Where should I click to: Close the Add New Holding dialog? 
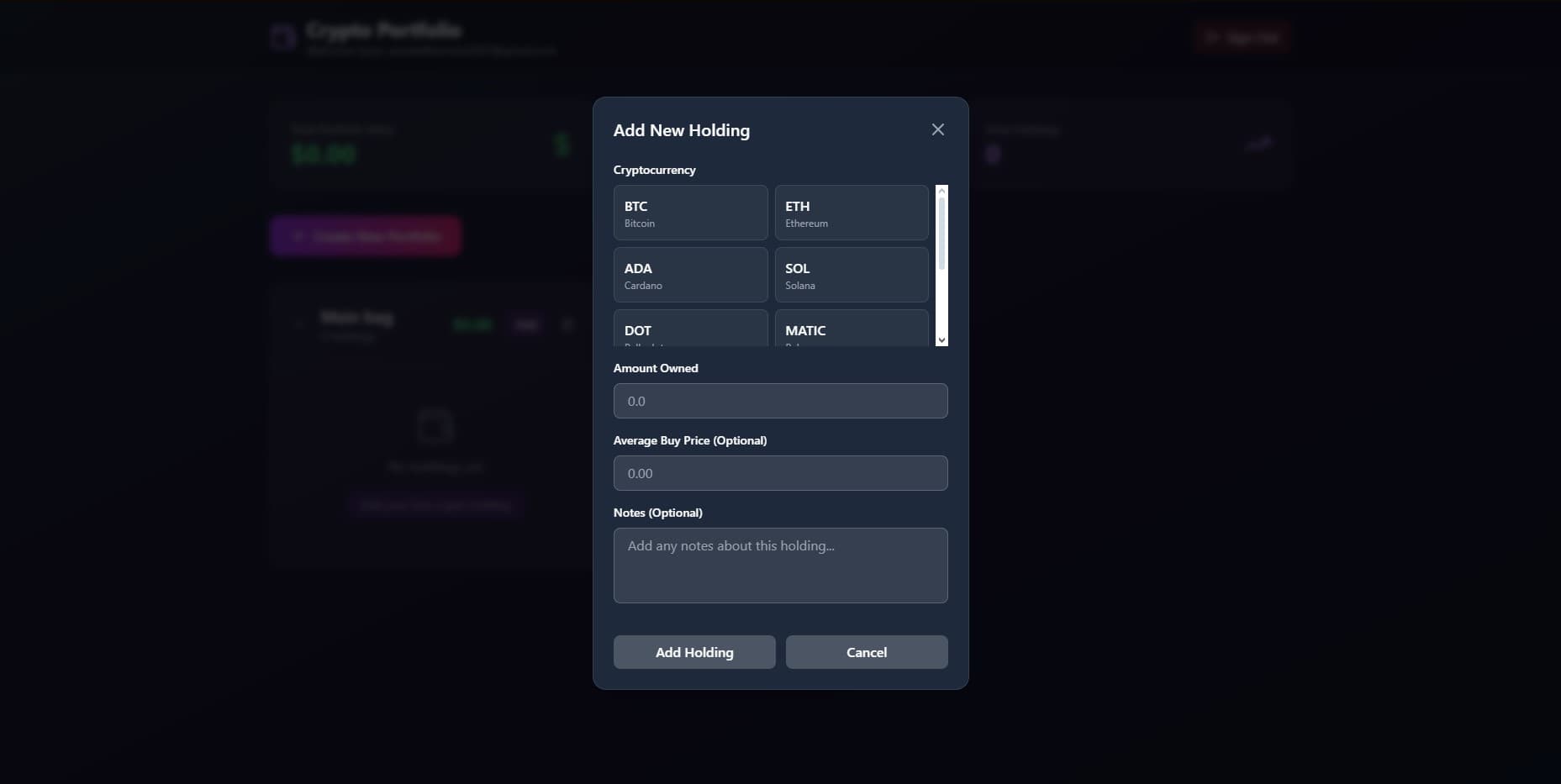point(937,129)
